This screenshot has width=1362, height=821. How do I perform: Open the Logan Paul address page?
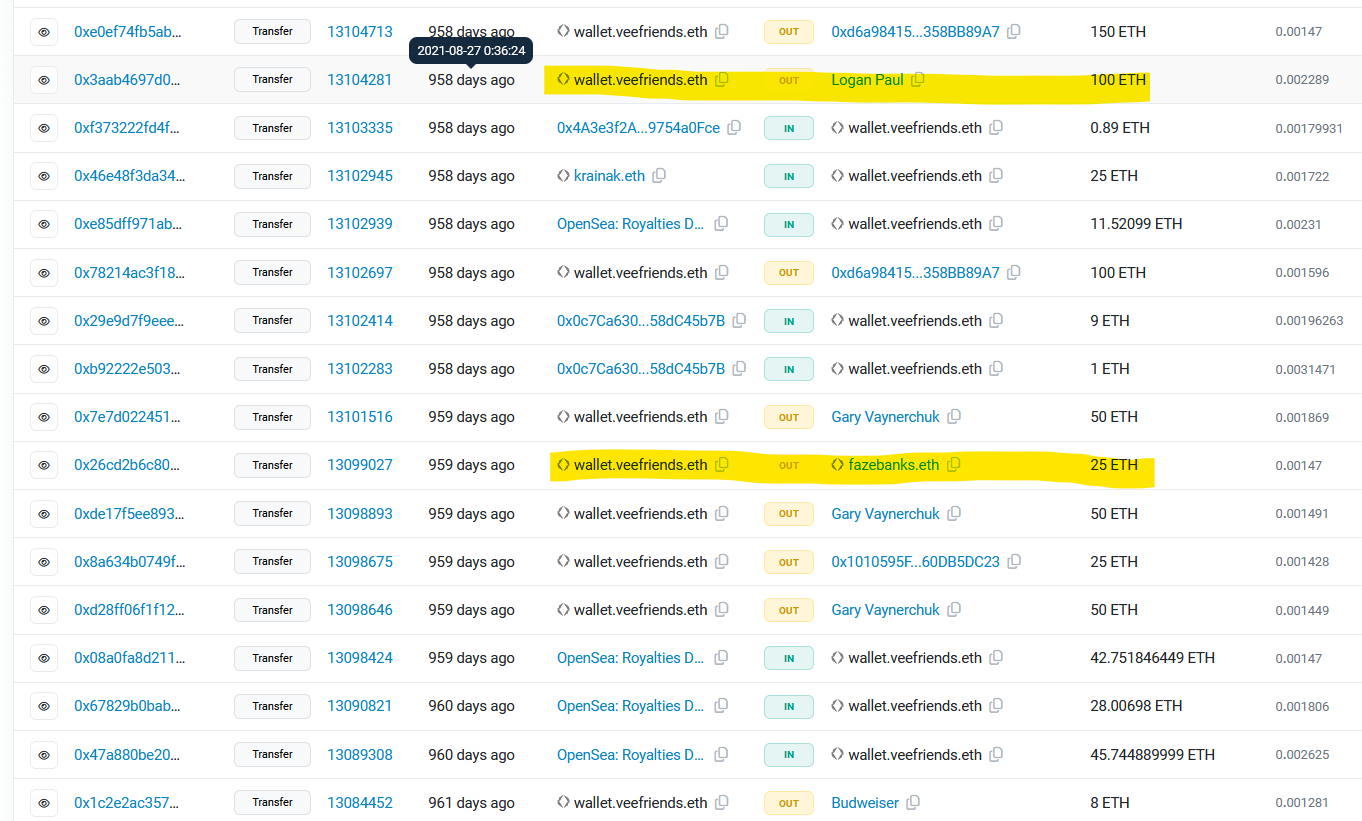pyautogui.click(x=867, y=80)
